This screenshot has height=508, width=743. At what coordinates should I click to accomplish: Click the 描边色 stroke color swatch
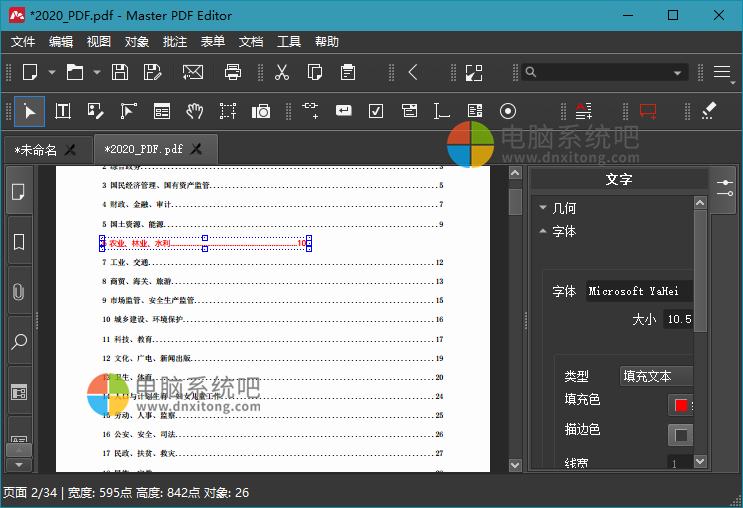click(x=681, y=435)
